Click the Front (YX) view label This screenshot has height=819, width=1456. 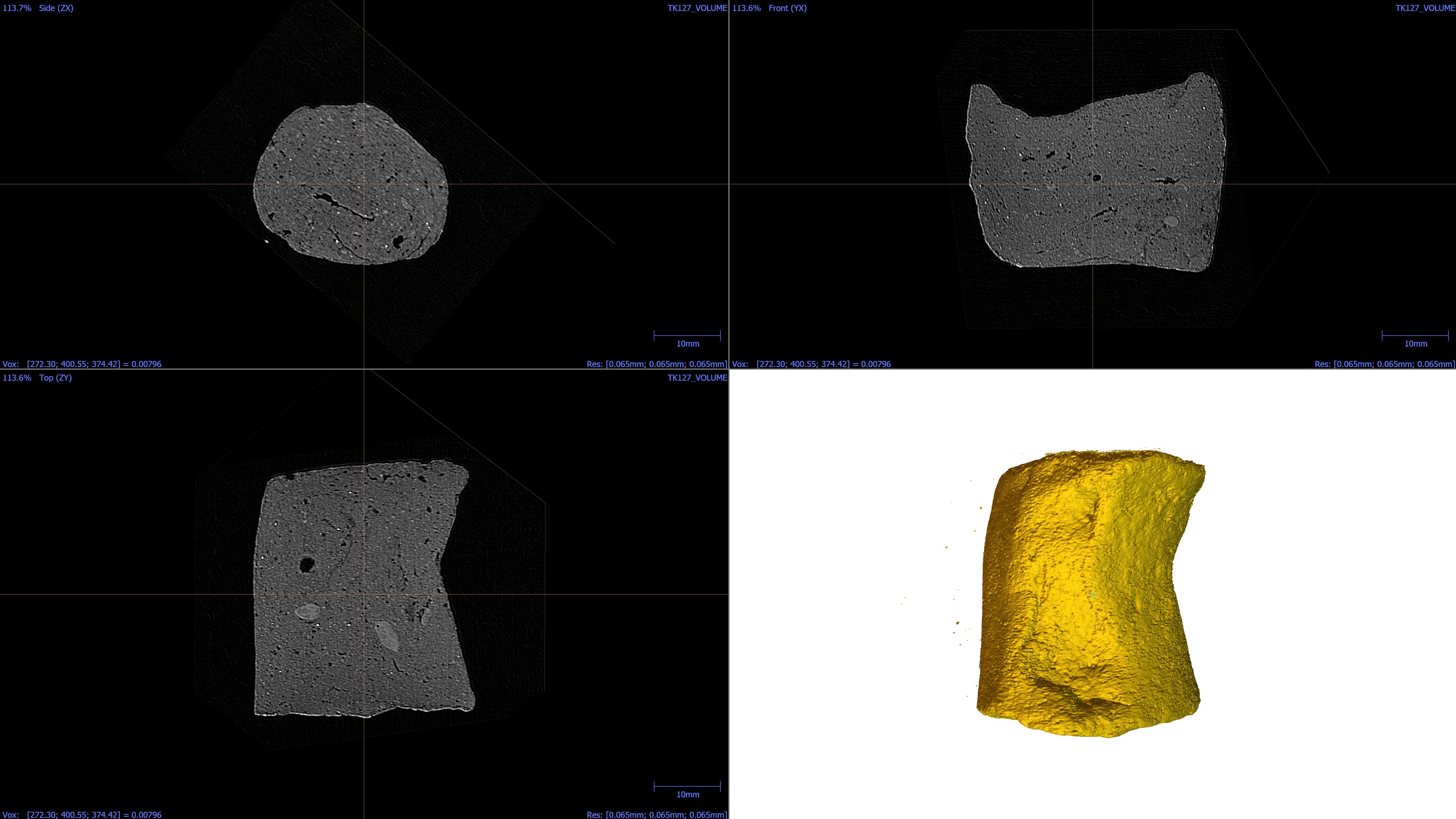[788, 8]
